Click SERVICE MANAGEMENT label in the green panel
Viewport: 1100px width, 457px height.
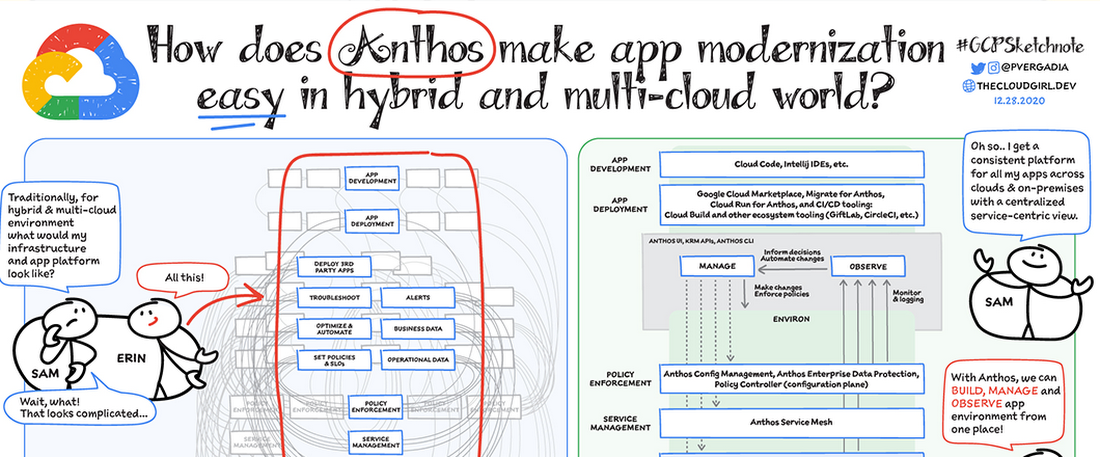[x=619, y=423]
